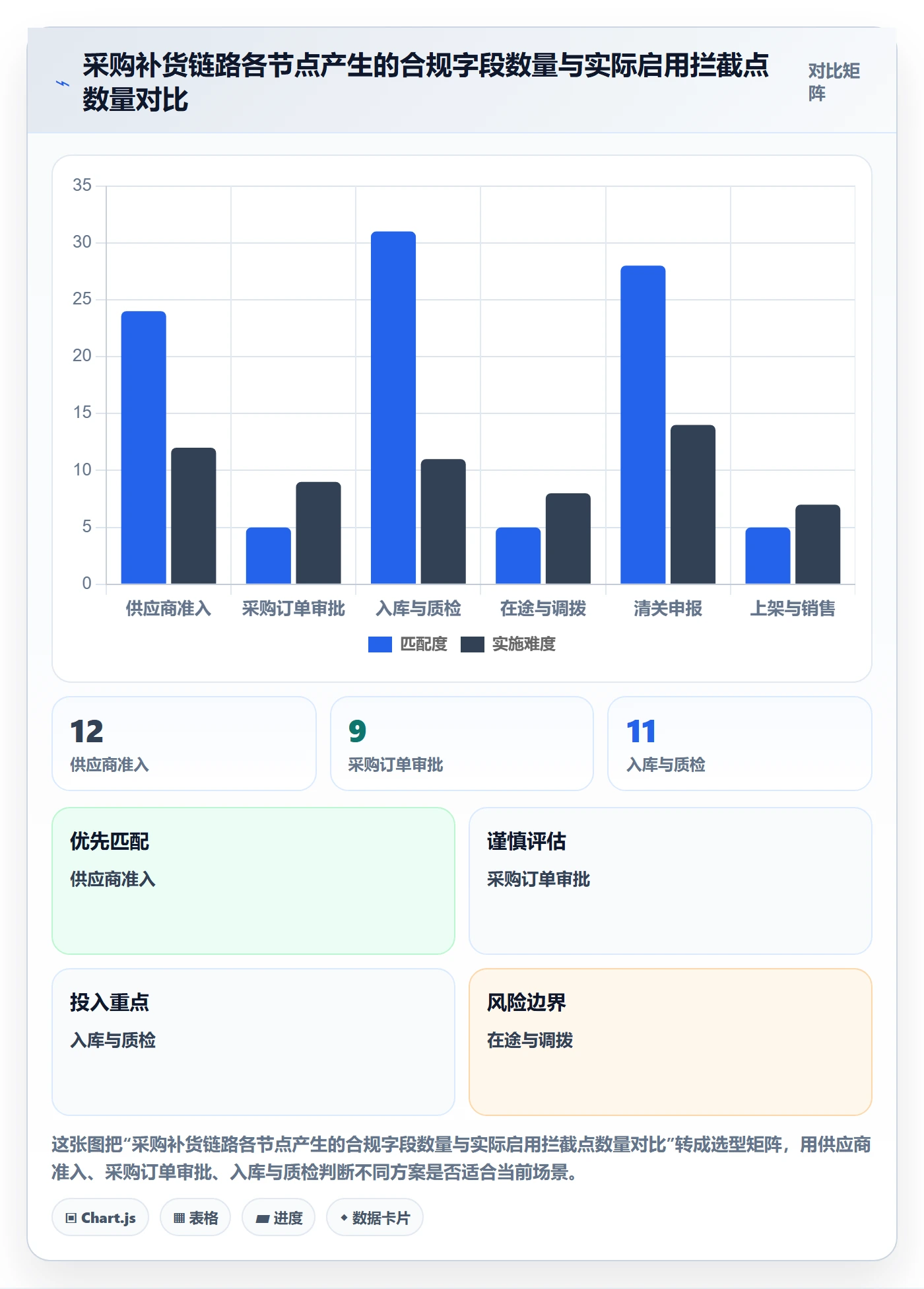Screen dimensions: 924x1289
Task: Click dark 实施难度 bar for 上架与销售
Action: (x=818, y=544)
